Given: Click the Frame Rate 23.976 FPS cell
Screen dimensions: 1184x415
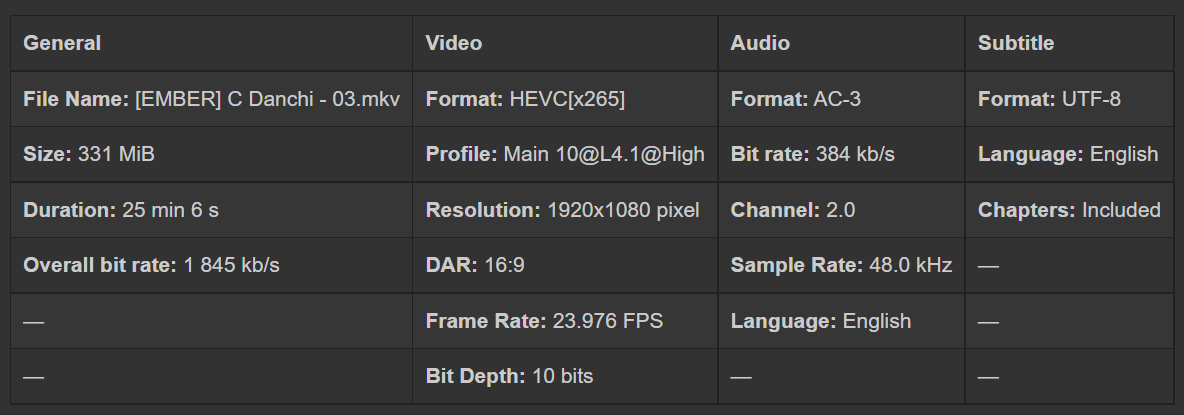Looking at the screenshot, I should point(544,321).
